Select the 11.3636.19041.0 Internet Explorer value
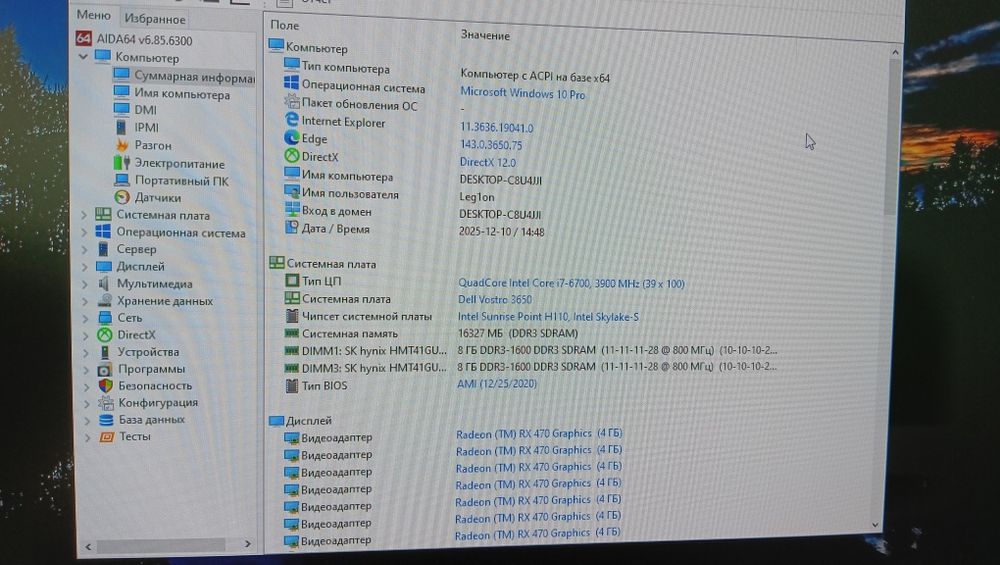Image resolution: width=1000 pixels, height=565 pixels. pyautogui.click(x=497, y=128)
